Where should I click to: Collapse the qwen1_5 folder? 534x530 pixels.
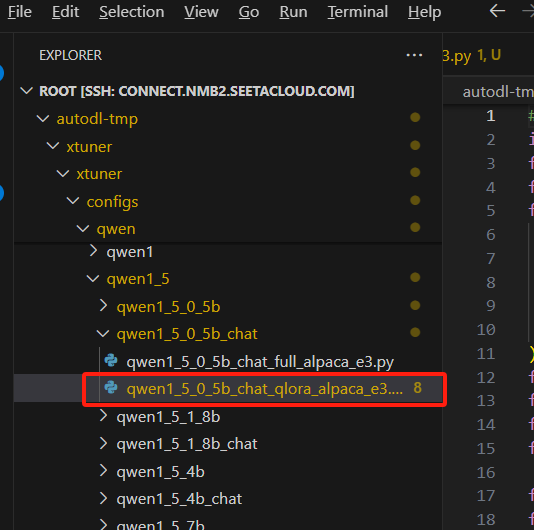(x=93, y=279)
